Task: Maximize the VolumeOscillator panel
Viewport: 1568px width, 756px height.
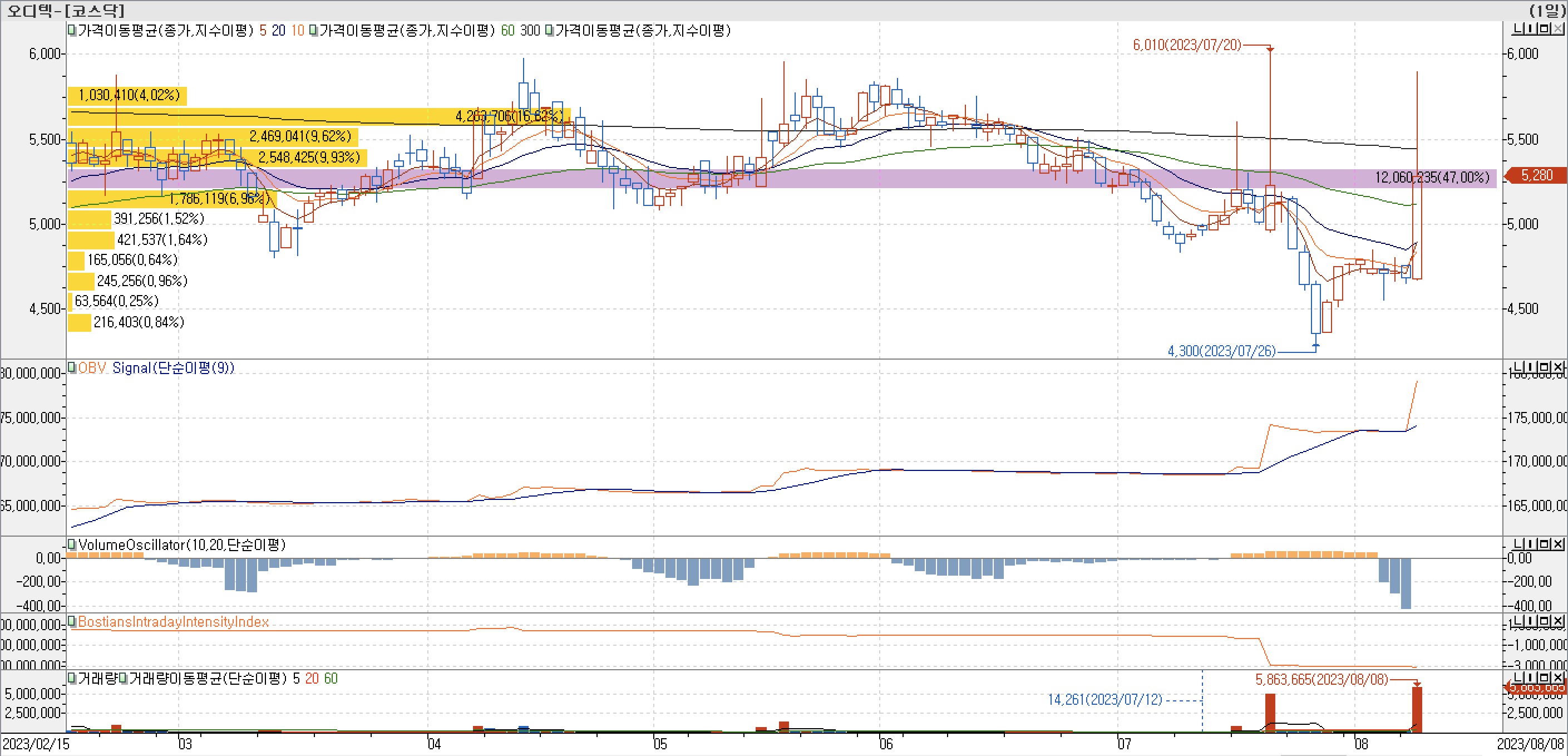Action: (1544, 543)
